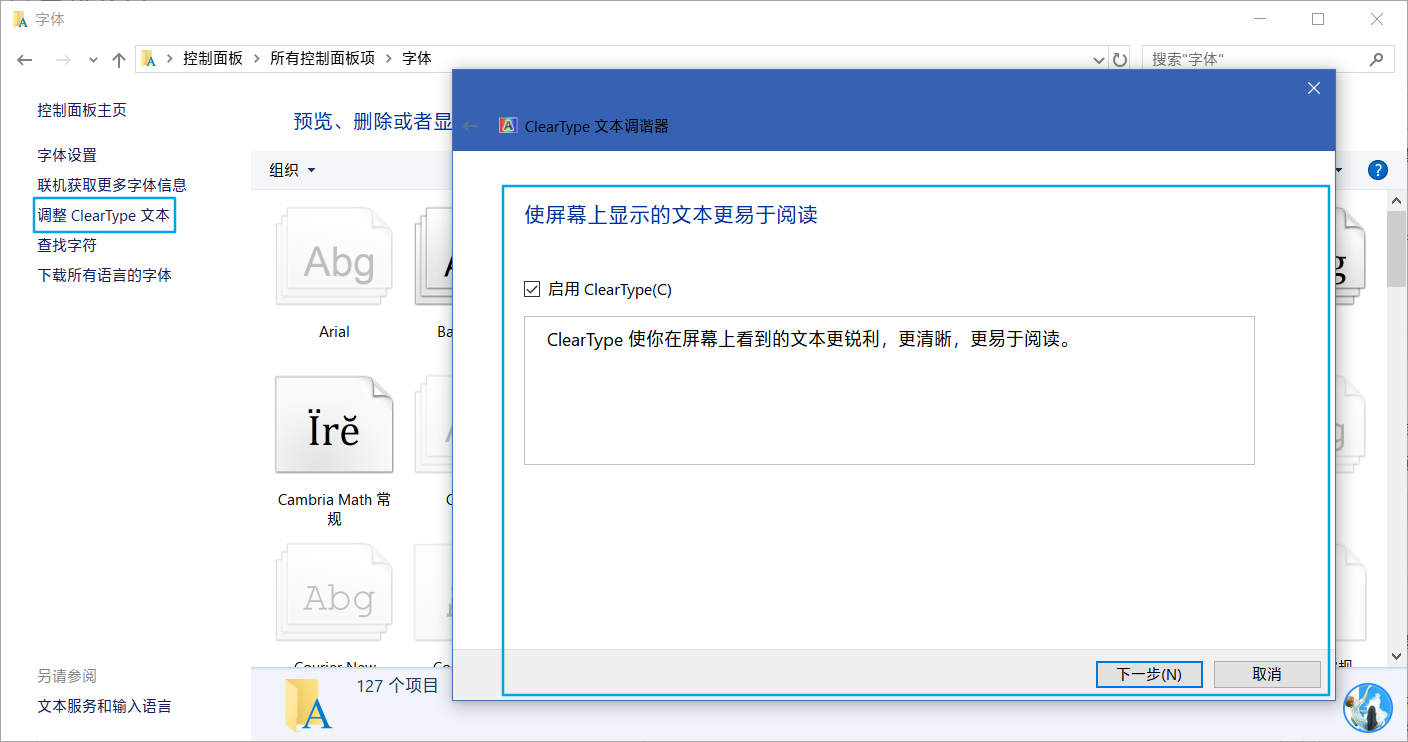
Task: Open 字体设置 in the sidebar
Action: (67, 155)
